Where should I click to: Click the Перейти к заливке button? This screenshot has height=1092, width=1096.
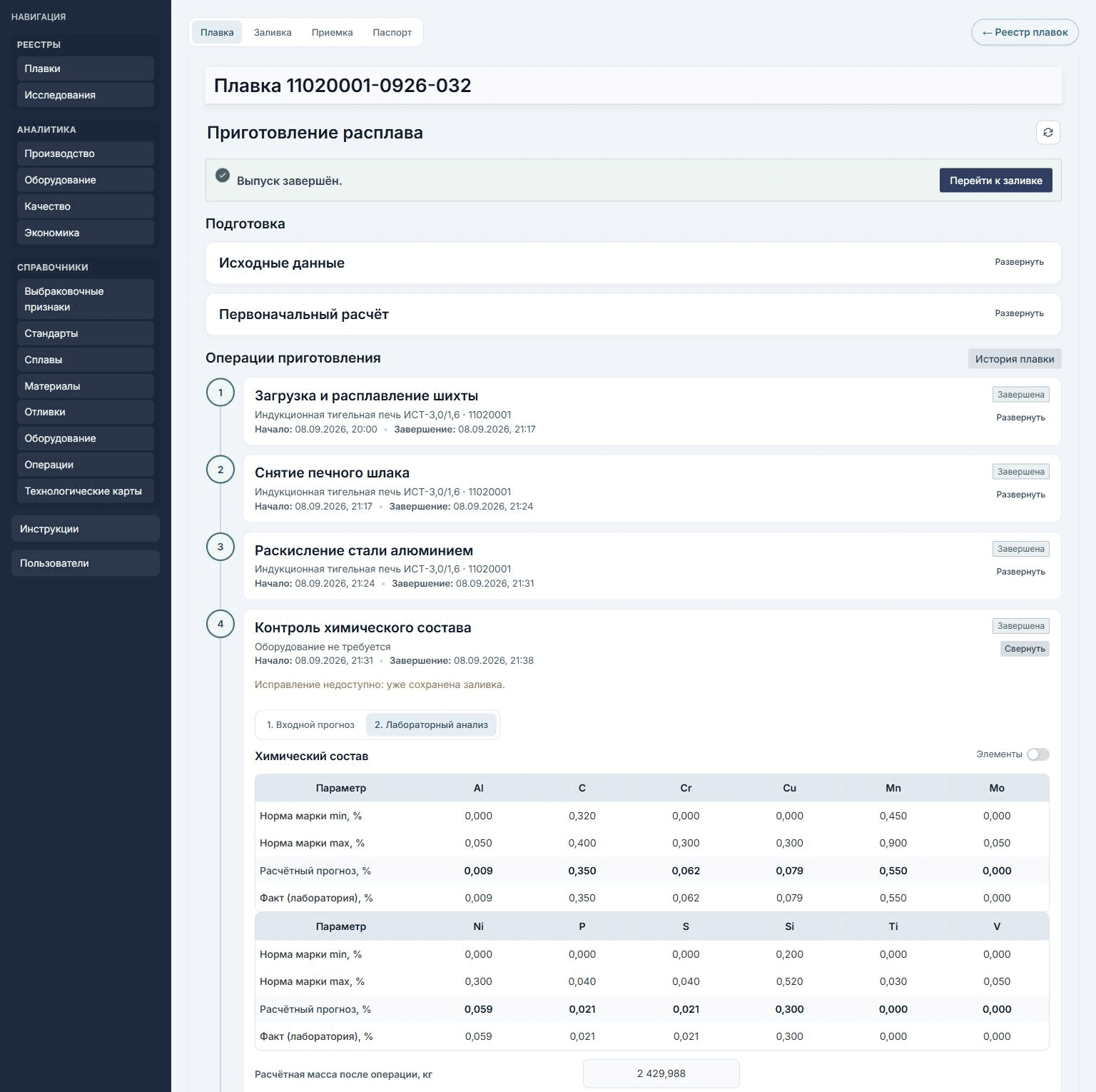pos(995,181)
